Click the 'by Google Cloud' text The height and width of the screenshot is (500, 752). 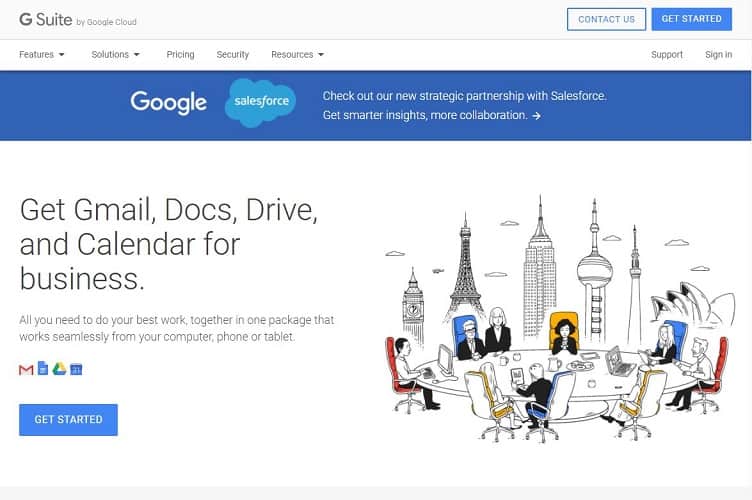[x=106, y=22]
